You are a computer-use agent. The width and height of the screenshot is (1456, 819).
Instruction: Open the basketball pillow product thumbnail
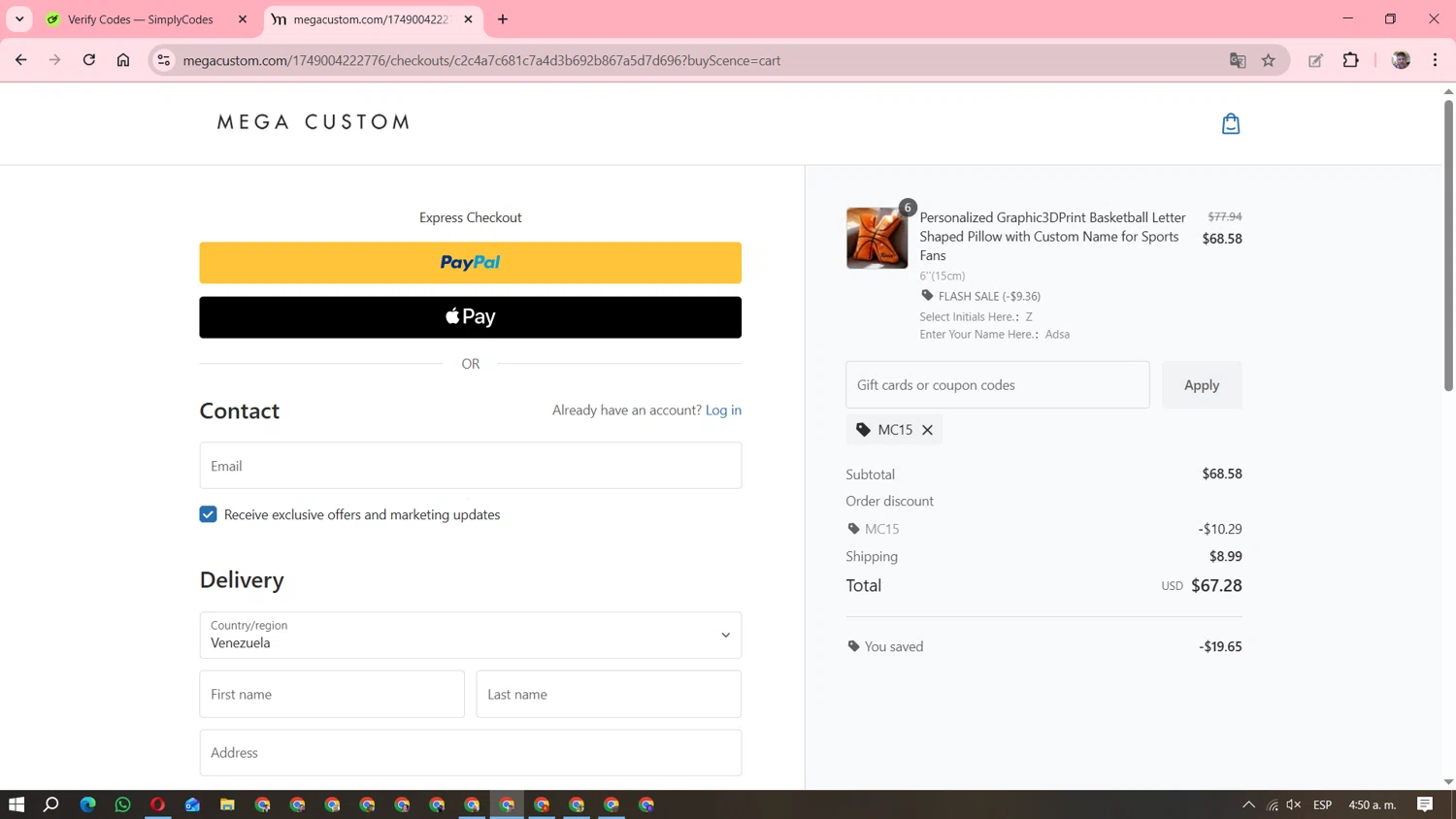coord(877,238)
